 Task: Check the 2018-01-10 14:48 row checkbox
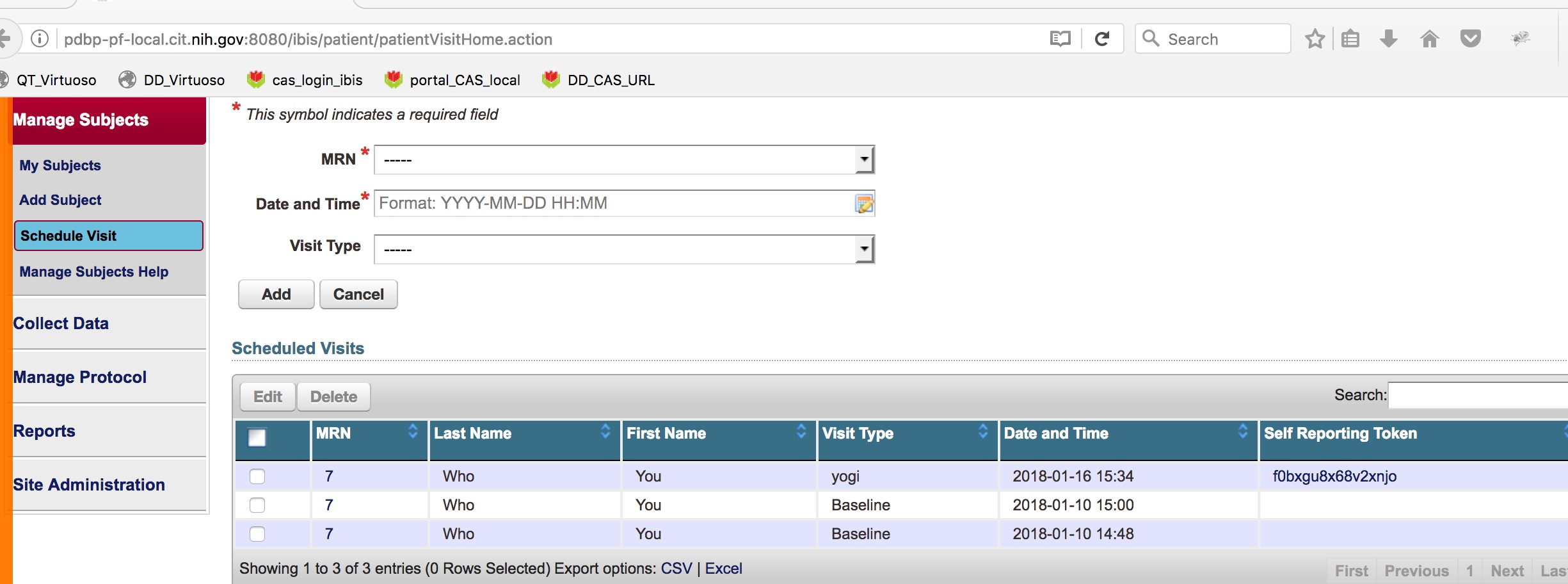coord(257,534)
